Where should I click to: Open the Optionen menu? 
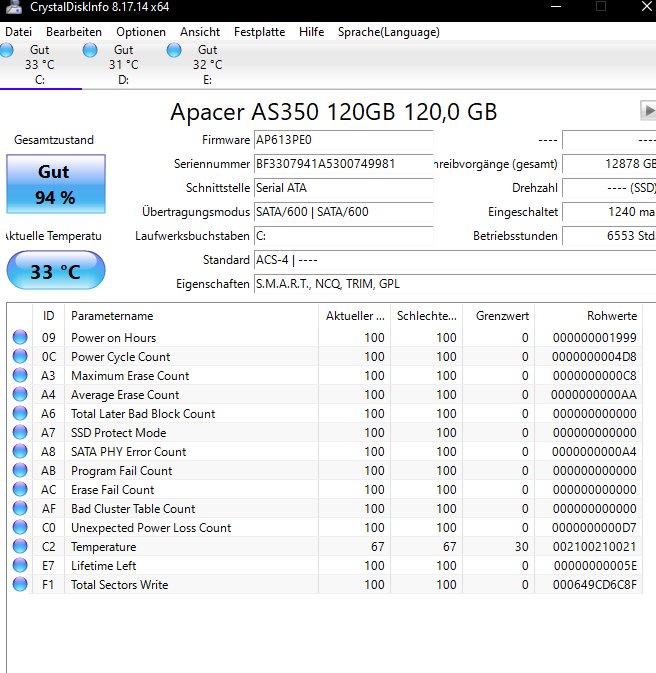pyautogui.click(x=141, y=32)
